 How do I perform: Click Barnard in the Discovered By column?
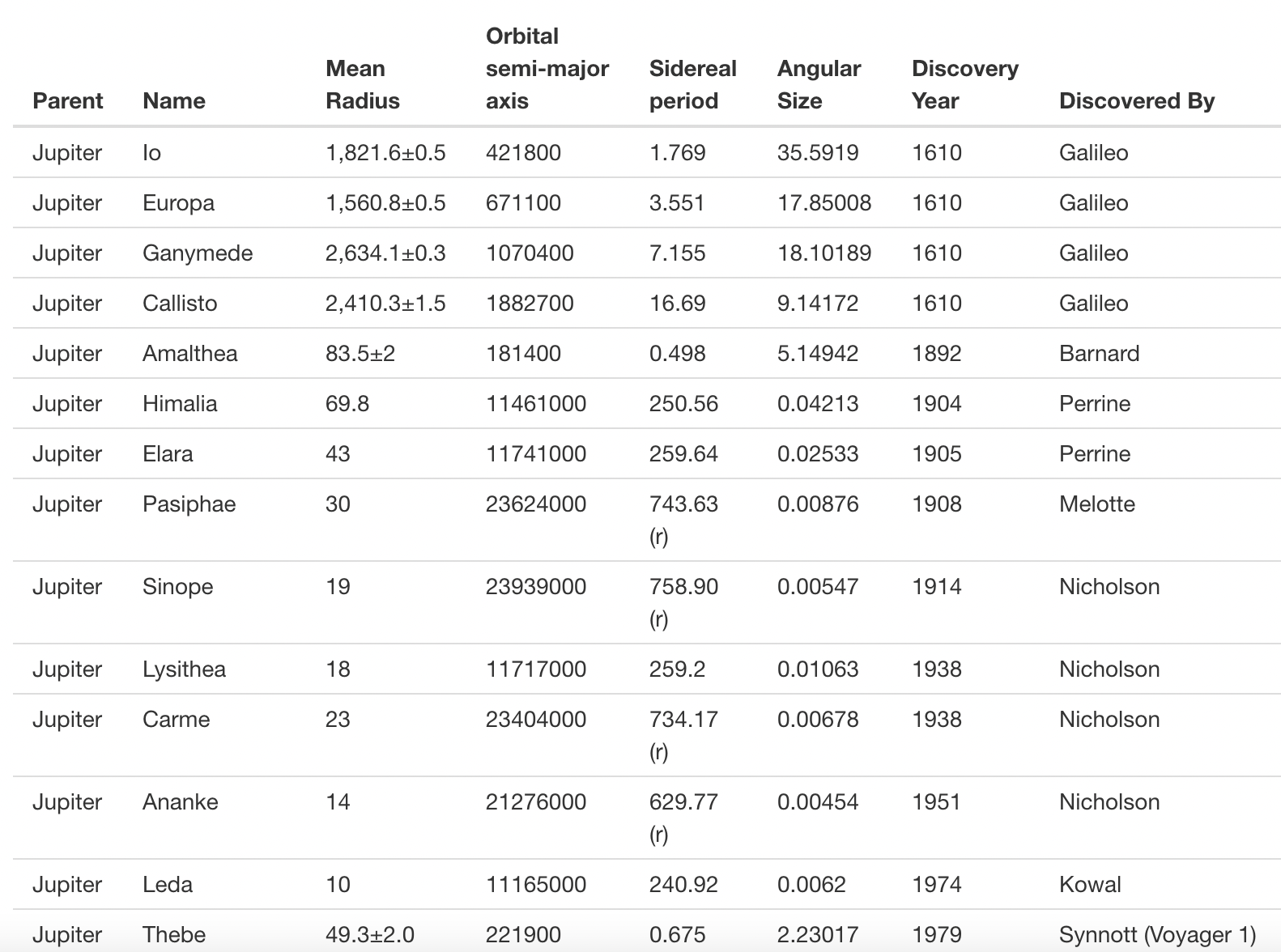(1099, 354)
